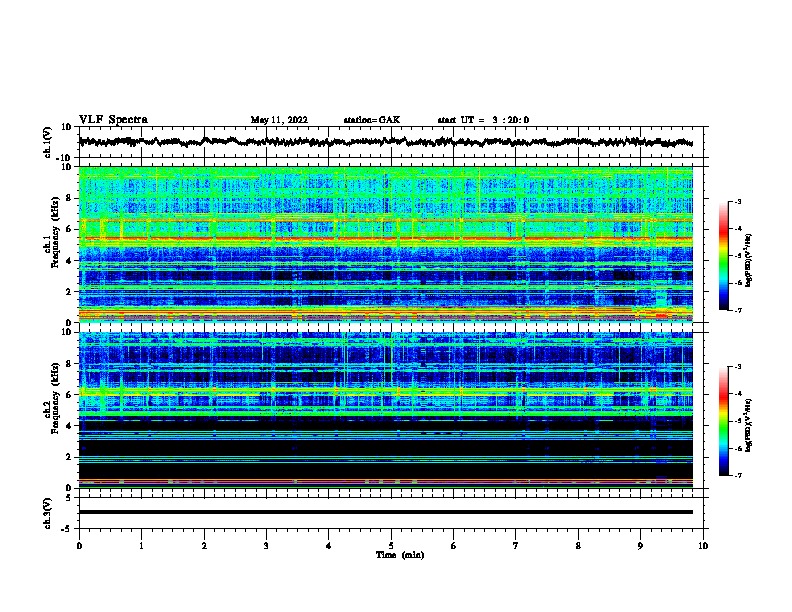Click the ch.1(V) axis label of top waveform
The image size is (792, 612).
point(48,142)
